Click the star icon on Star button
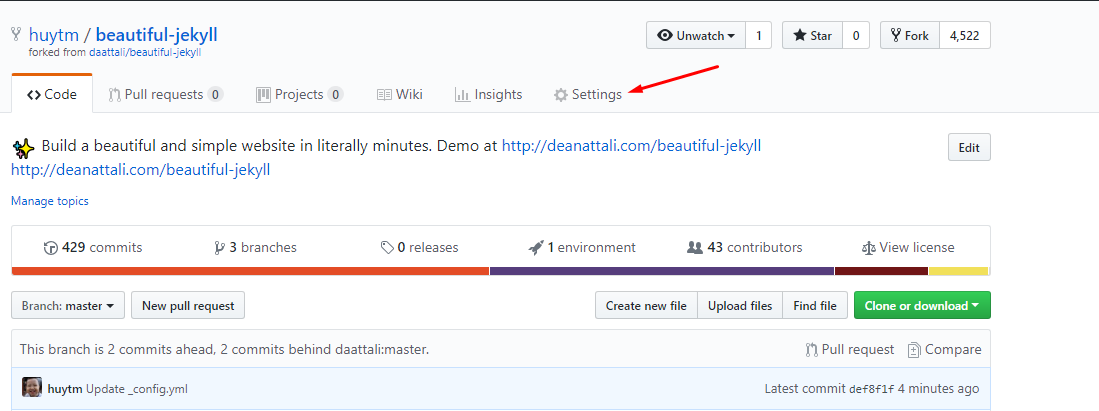 [x=800, y=36]
